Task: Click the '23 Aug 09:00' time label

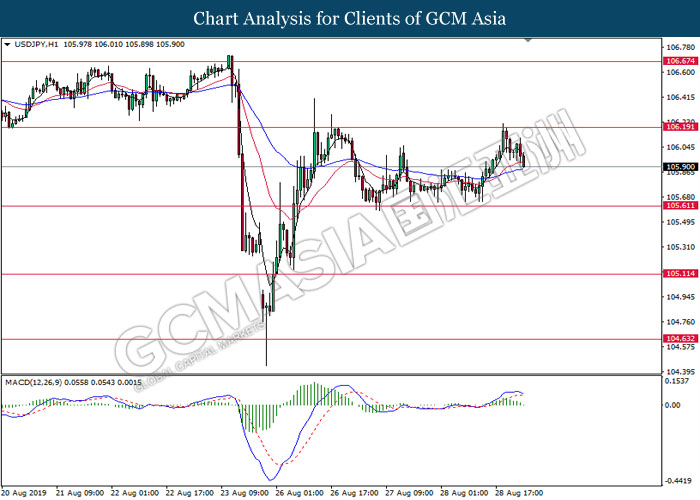Action: point(245,493)
